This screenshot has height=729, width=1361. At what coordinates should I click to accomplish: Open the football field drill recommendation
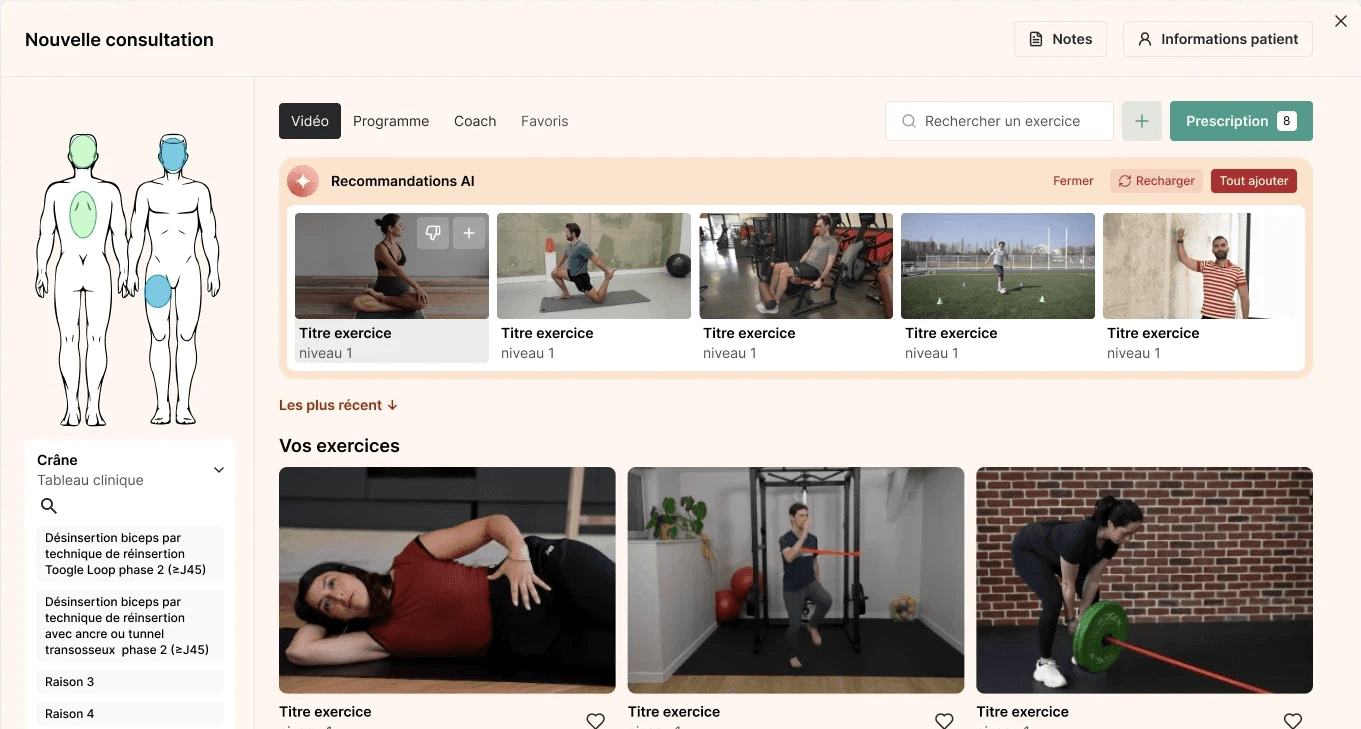tap(998, 266)
